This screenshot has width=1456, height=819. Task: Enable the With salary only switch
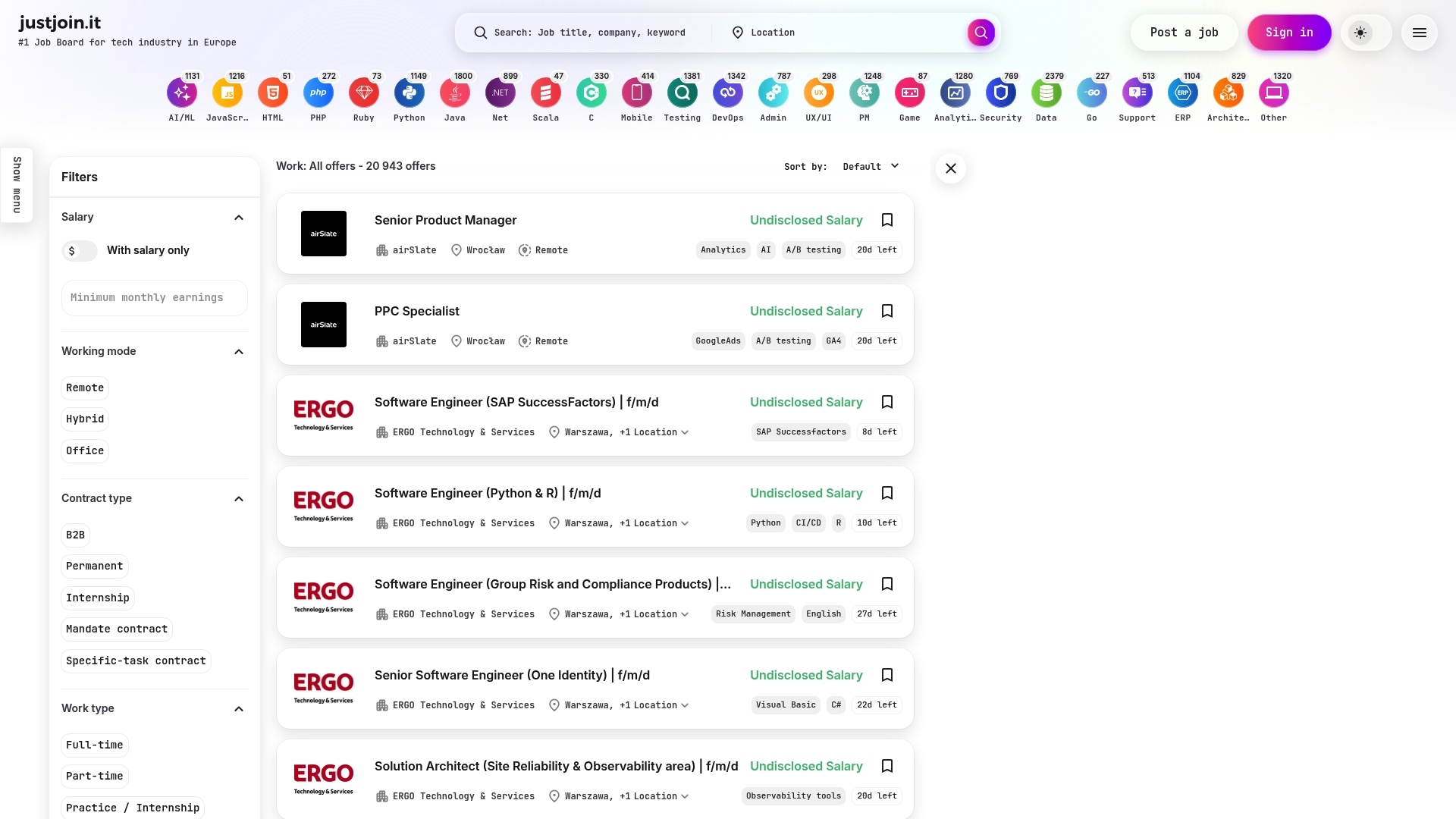coord(80,251)
